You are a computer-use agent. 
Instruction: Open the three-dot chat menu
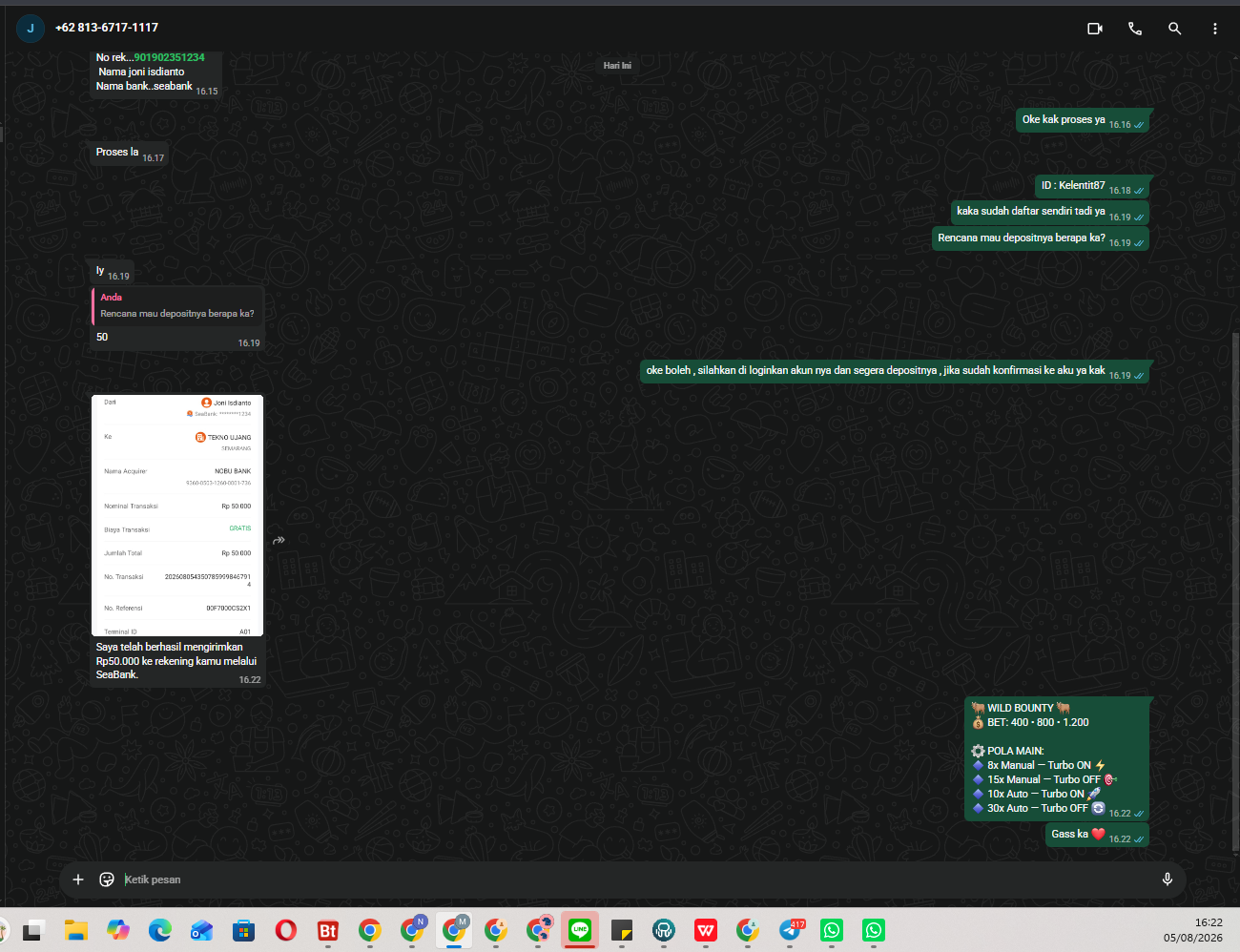1215,29
